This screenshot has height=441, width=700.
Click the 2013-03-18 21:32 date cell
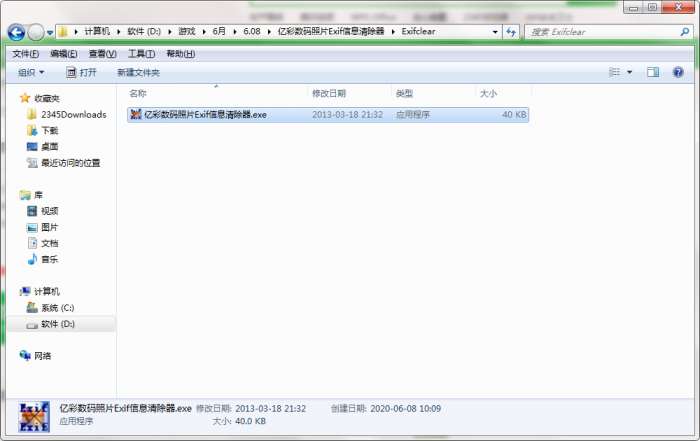point(347,115)
